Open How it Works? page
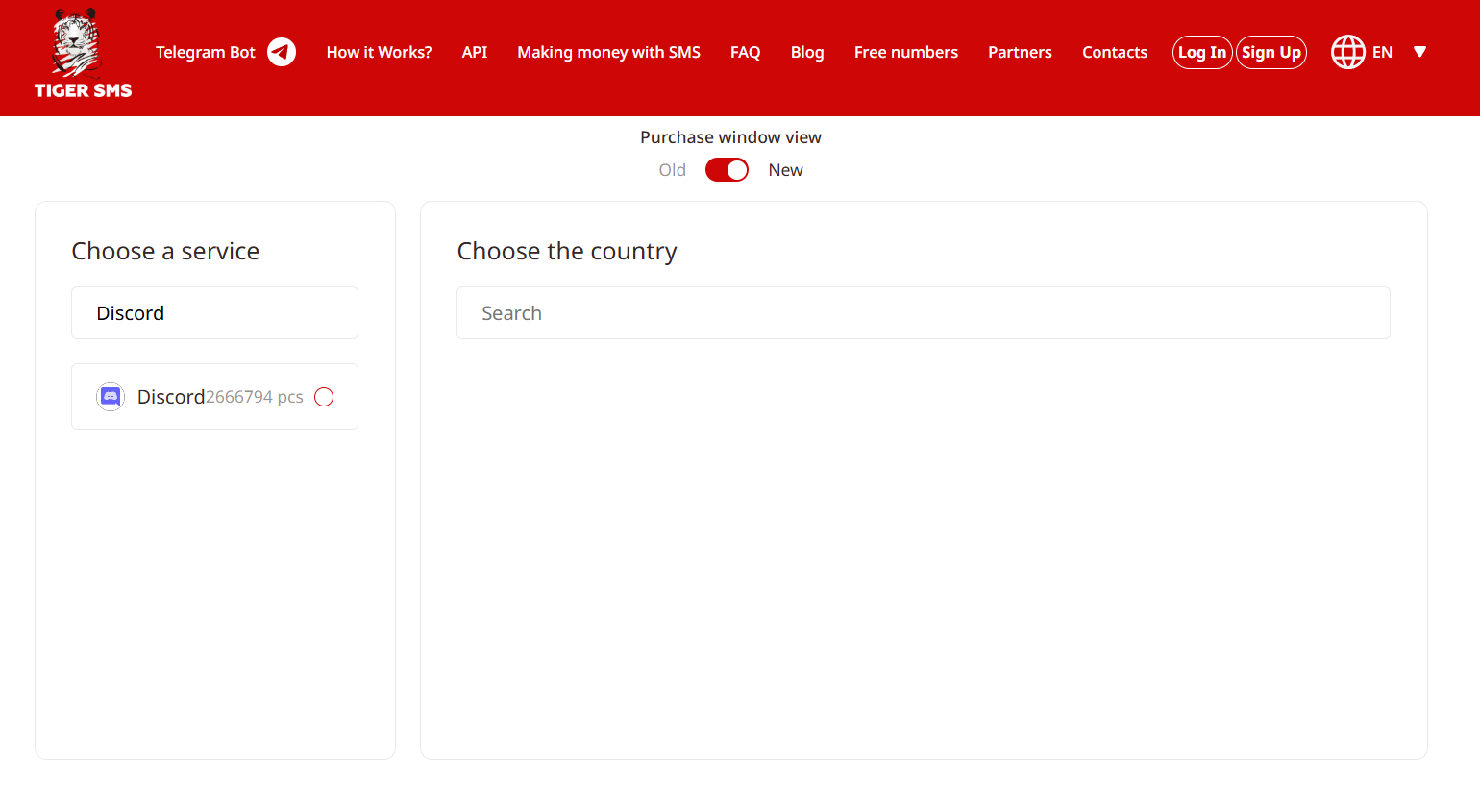Screen dimensions: 1480x812 tap(379, 52)
